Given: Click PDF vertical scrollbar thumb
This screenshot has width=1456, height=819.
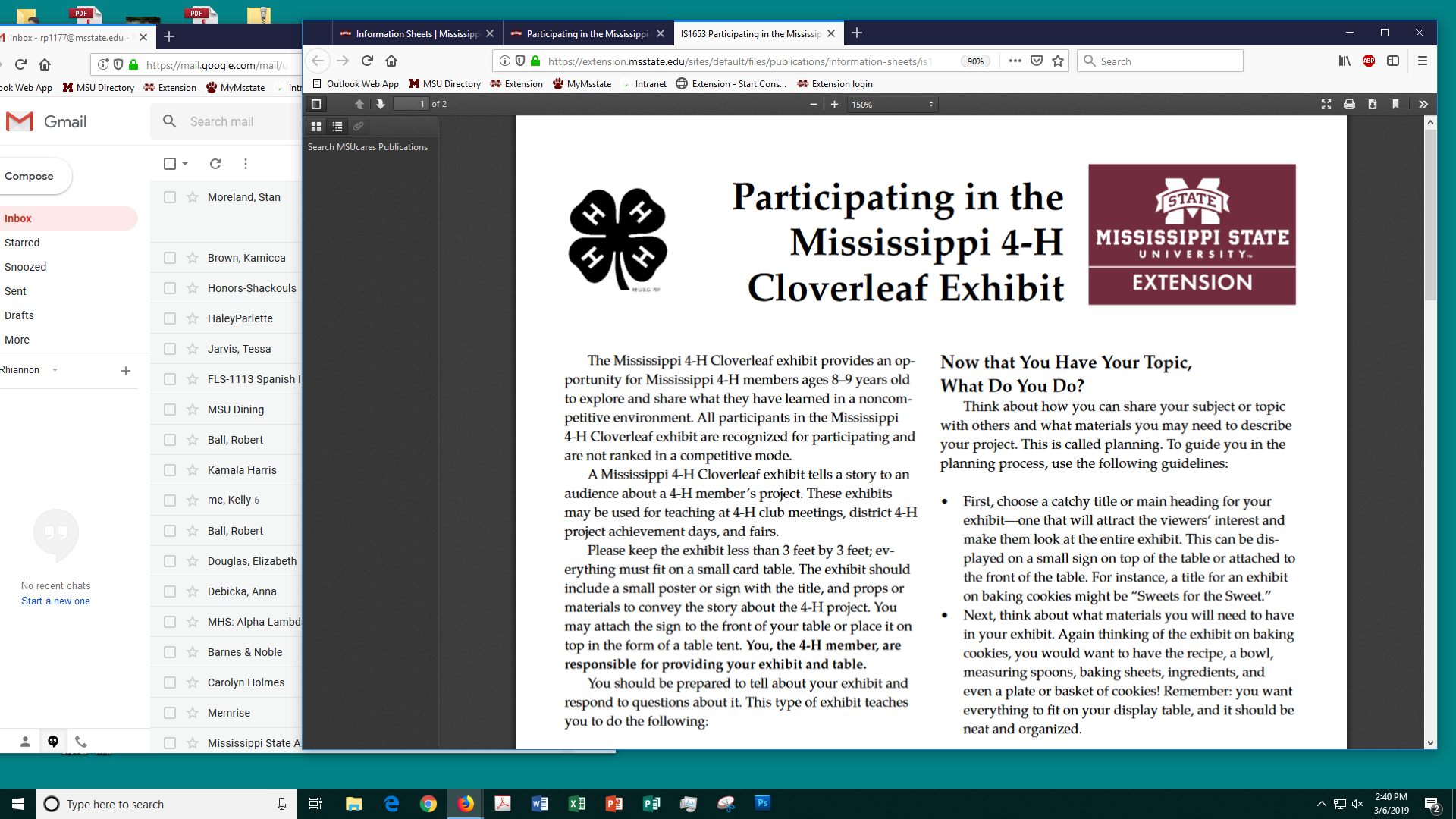Looking at the screenshot, I should coord(1430,215).
